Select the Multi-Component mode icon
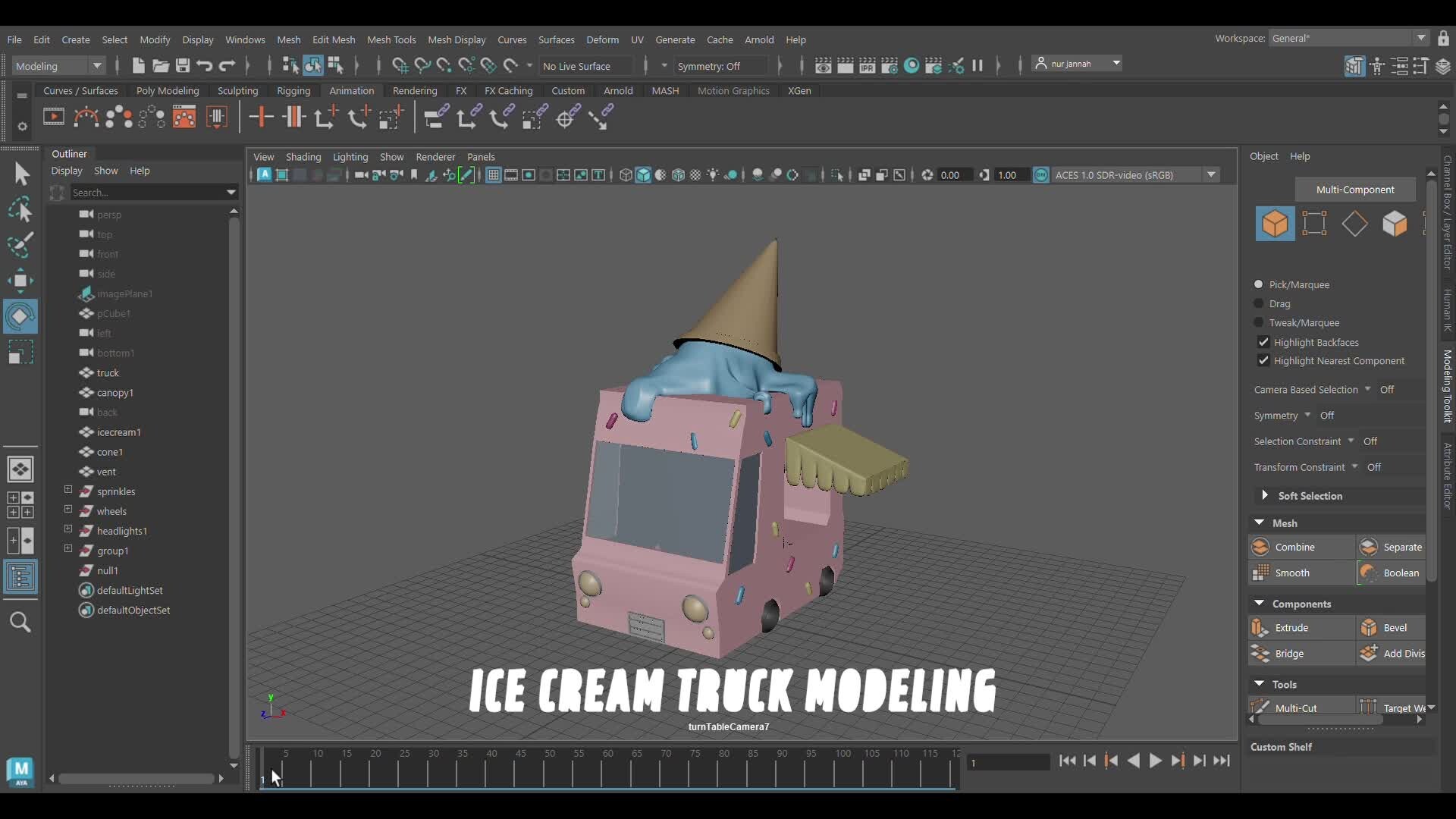 [x=1276, y=224]
